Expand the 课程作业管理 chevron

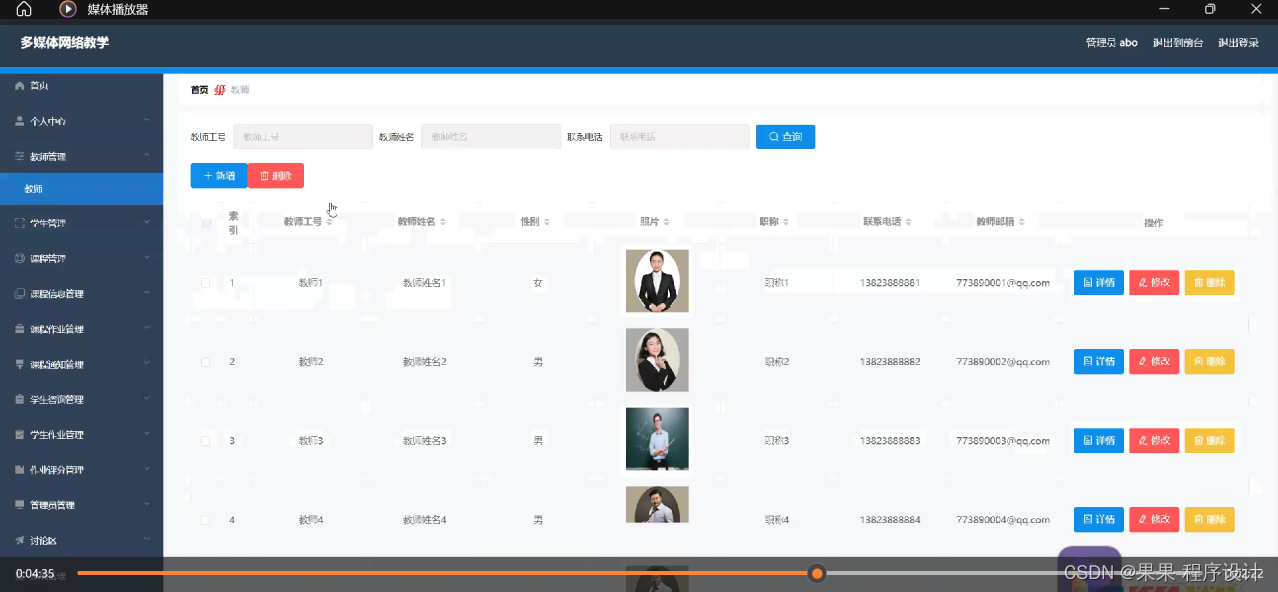pyautogui.click(x=147, y=328)
